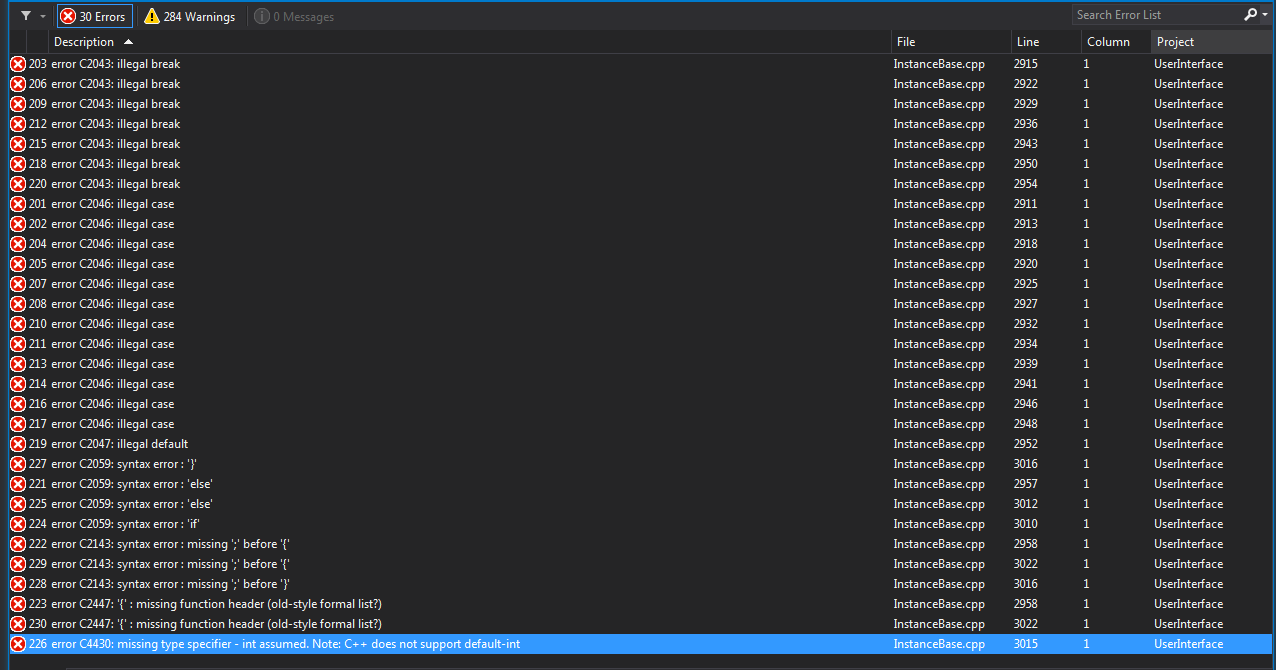Click the error icon of entry 213

coord(18,364)
